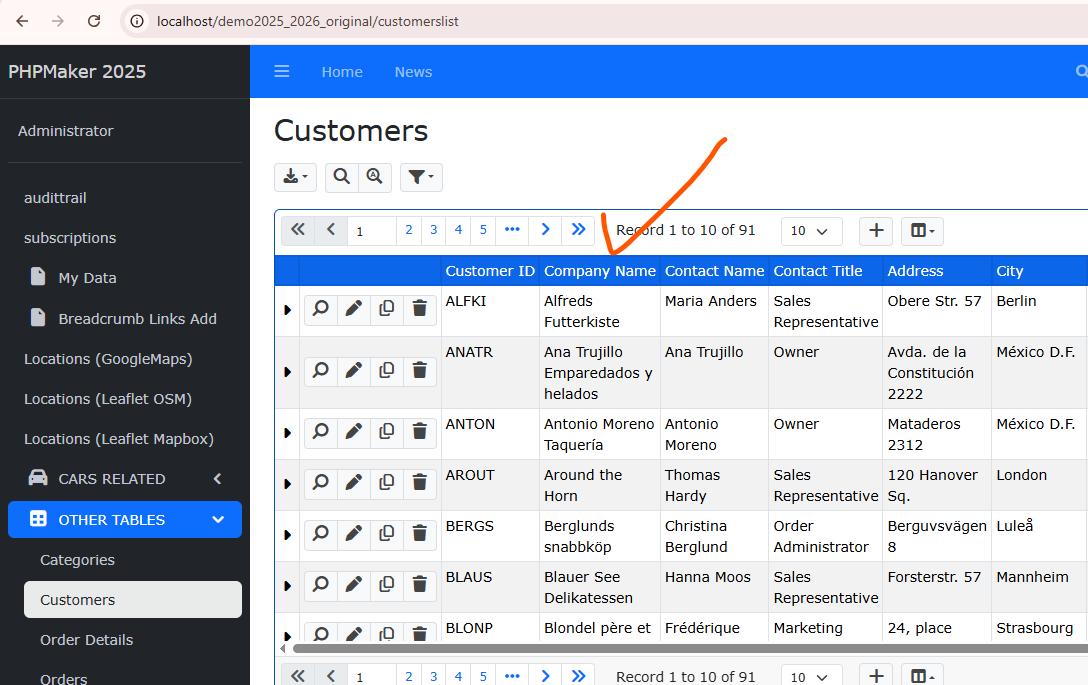Toggle the sidebar with the hamburger icon
The width and height of the screenshot is (1088, 685).
click(282, 72)
